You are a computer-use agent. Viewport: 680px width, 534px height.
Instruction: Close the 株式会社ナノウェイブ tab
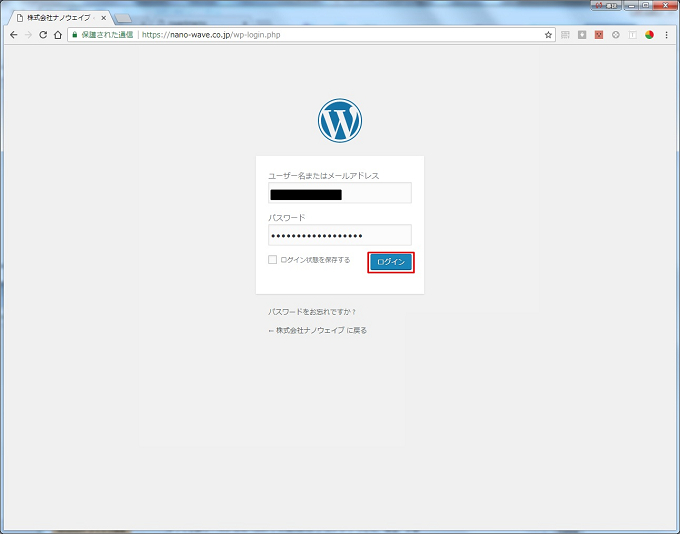point(103,18)
